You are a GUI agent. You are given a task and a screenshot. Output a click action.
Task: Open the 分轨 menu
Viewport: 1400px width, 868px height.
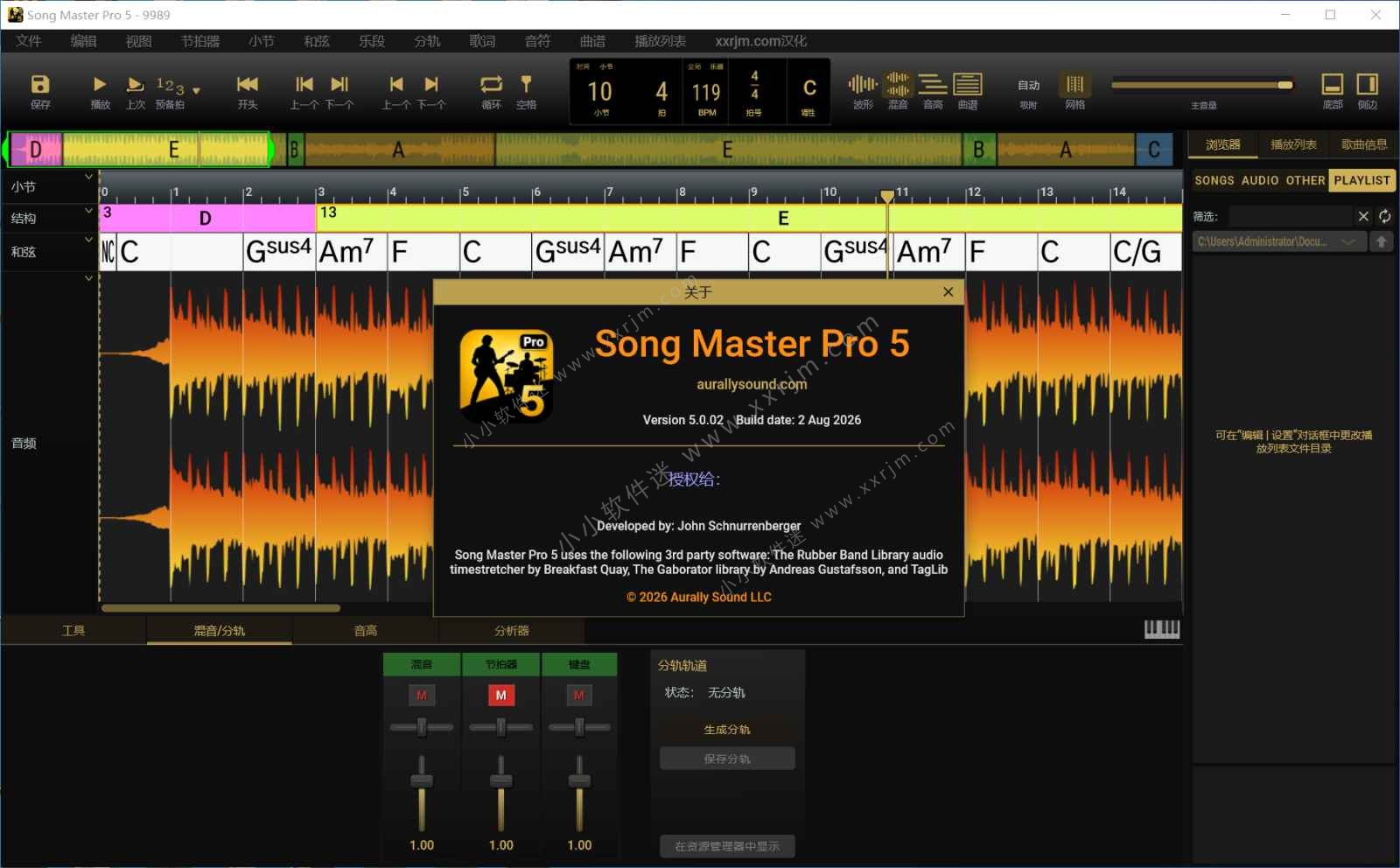(427, 41)
